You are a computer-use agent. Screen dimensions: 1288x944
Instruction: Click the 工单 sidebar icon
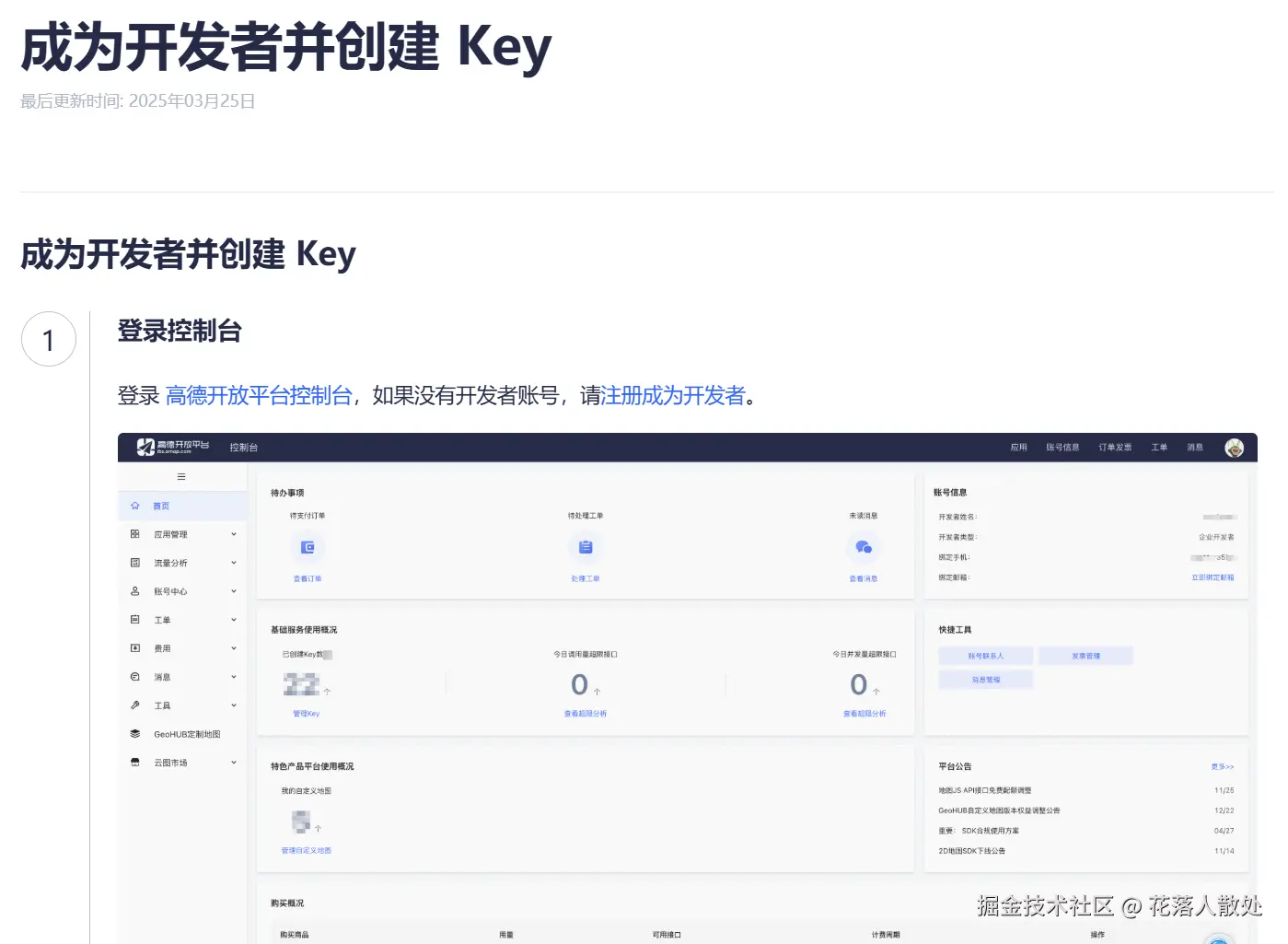pyautogui.click(x=135, y=620)
